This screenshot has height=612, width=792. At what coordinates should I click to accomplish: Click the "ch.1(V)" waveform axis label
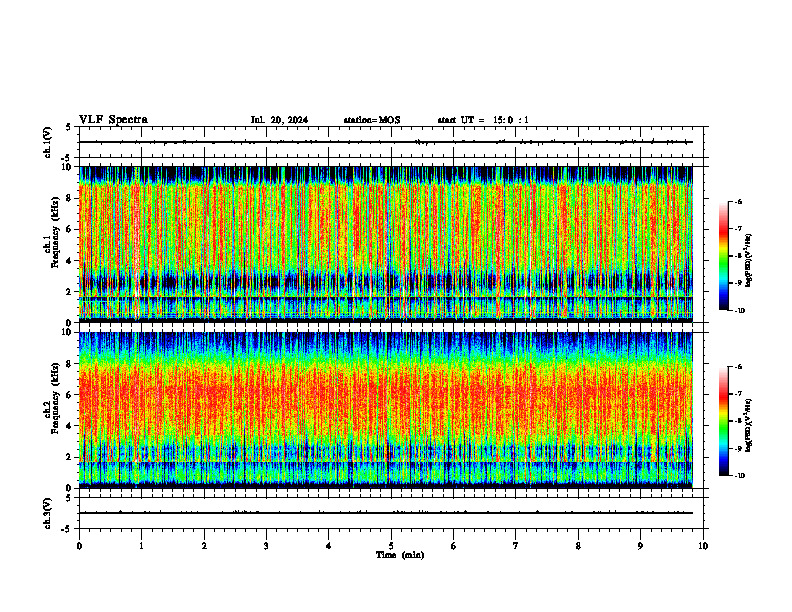click(47, 142)
